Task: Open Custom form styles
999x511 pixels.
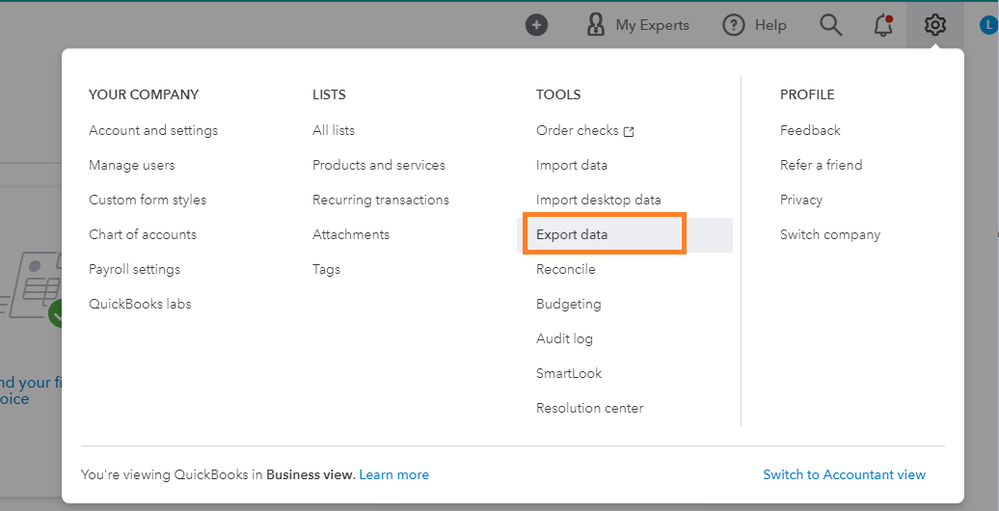Action: point(148,199)
